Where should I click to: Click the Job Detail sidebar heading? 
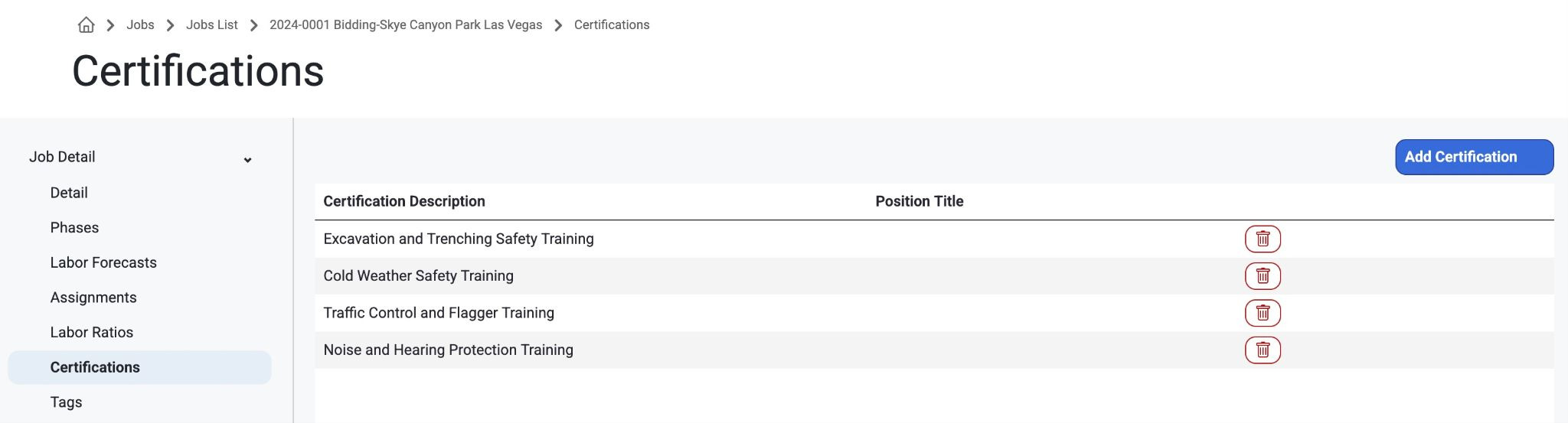point(62,157)
